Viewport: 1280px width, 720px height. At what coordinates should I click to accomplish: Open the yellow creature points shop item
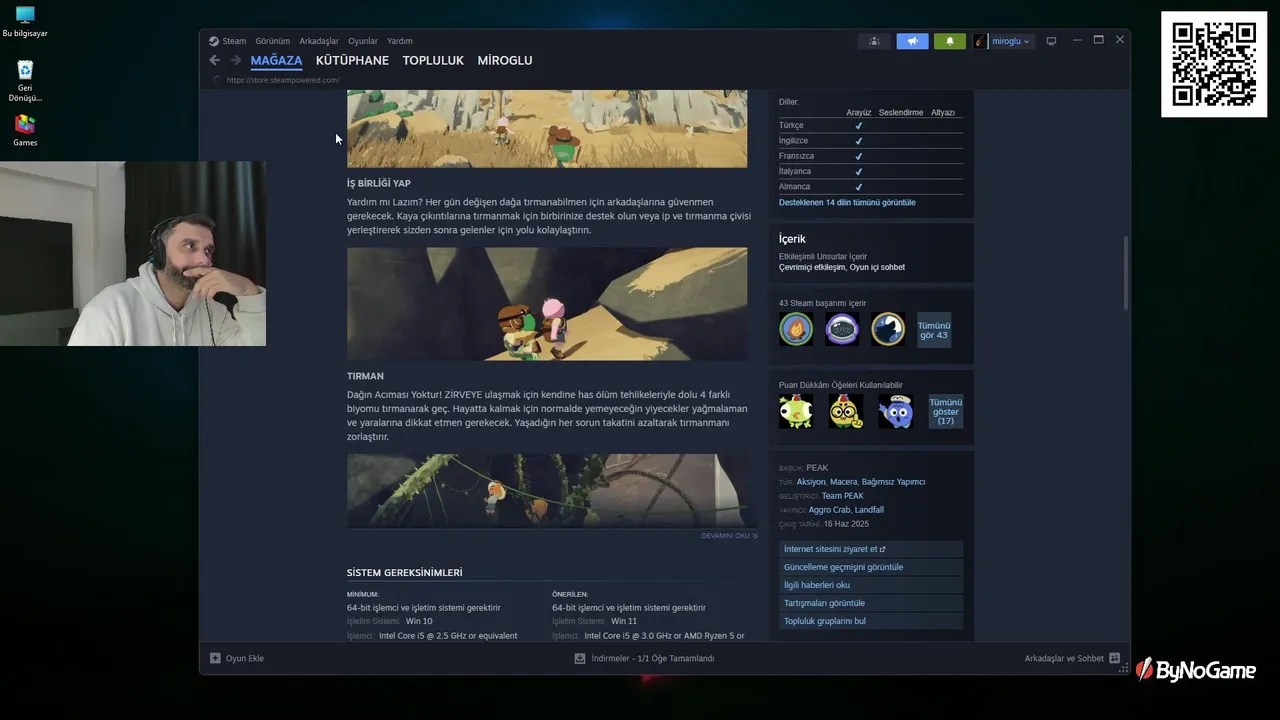coord(846,411)
